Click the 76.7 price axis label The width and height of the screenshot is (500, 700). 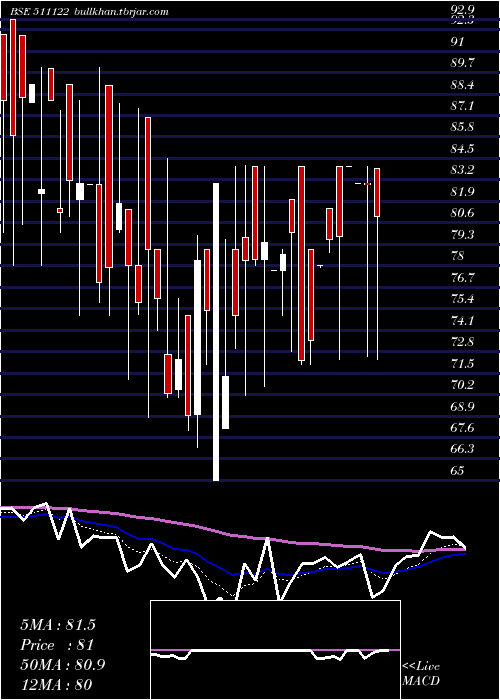point(462,278)
